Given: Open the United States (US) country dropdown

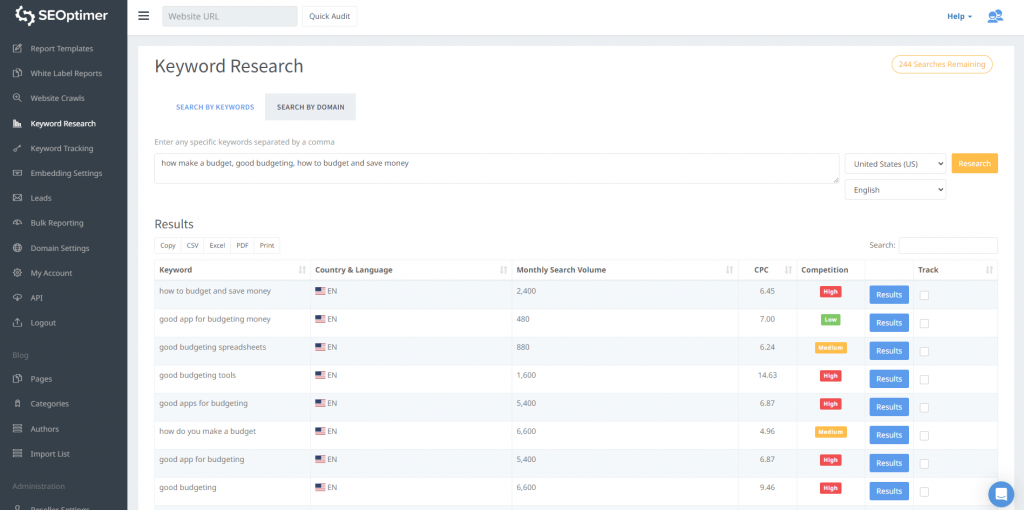Looking at the screenshot, I should 895,164.
